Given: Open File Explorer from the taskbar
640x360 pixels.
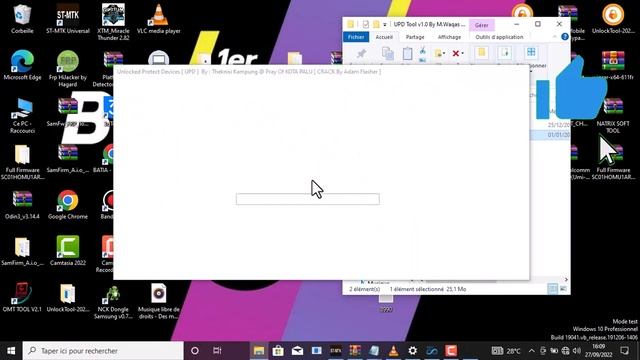Looking at the screenshot, I should tap(259, 351).
